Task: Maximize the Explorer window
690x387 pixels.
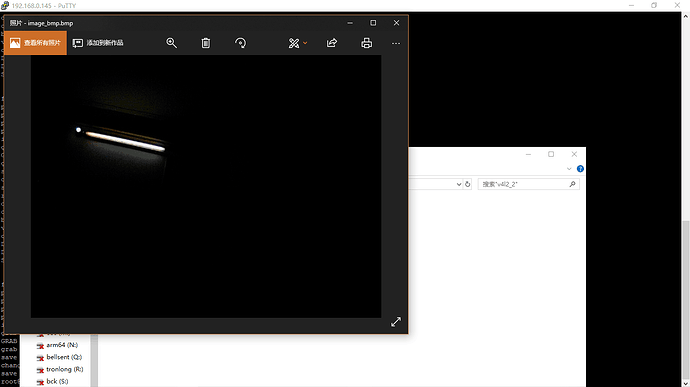Action: coord(551,154)
